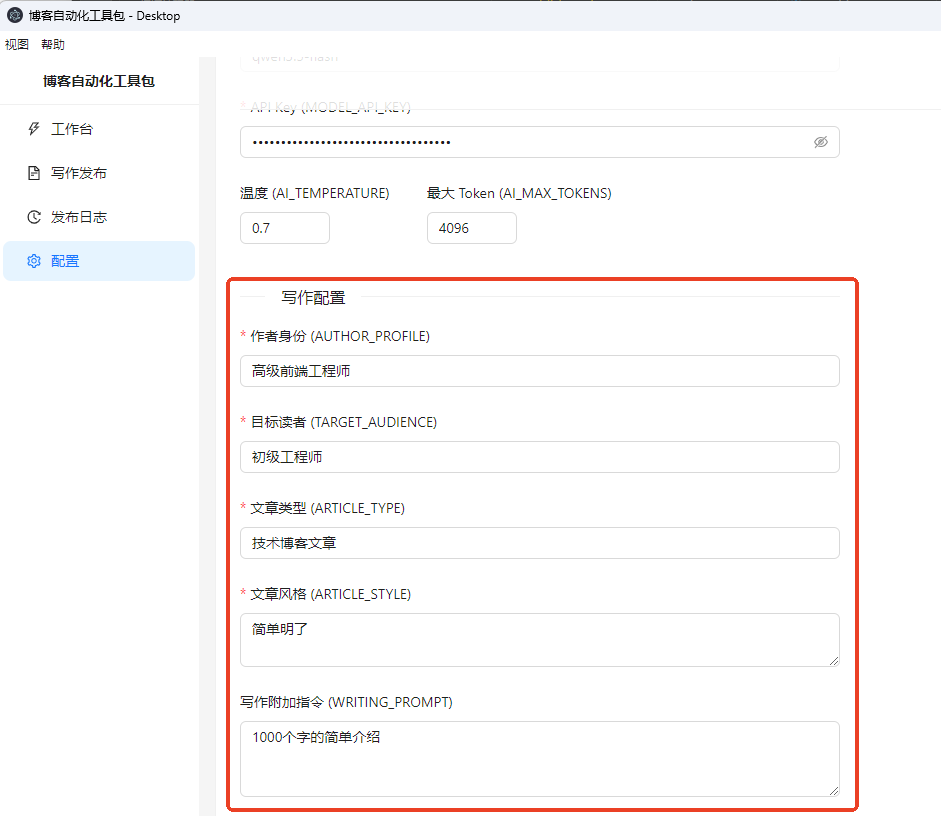This screenshot has width=941, height=816.
Task: Click the 最大 Token field showing 4096
Action: [x=472, y=228]
